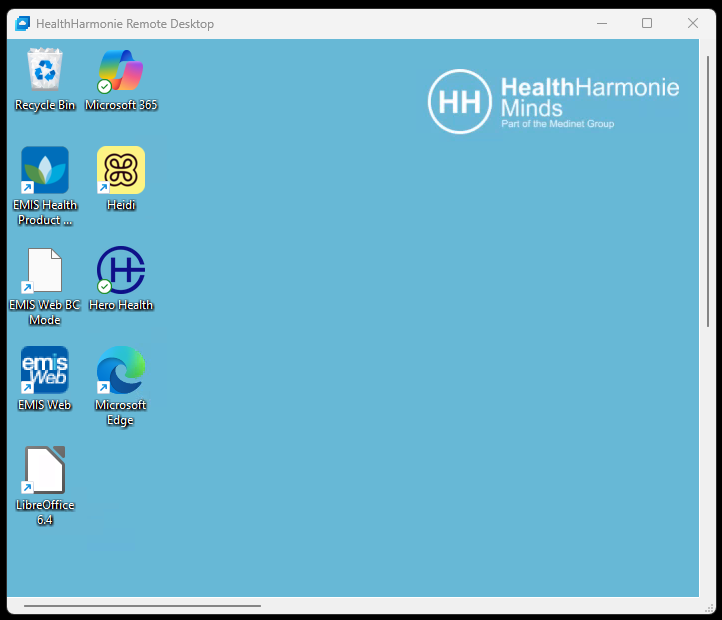Click the Remote Desktop app icon in title bar
The height and width of the screenshot is (620, 722).
[x=22, y=23]
